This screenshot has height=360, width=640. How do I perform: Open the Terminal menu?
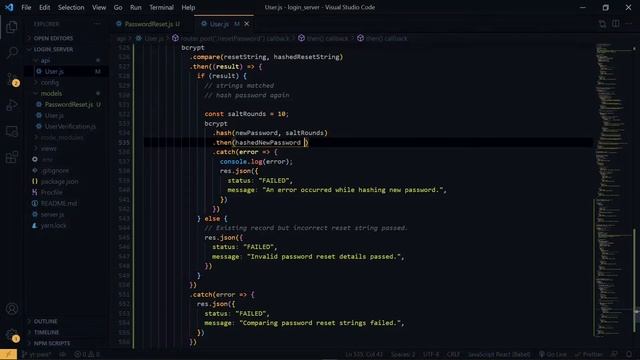click(161, 7)
